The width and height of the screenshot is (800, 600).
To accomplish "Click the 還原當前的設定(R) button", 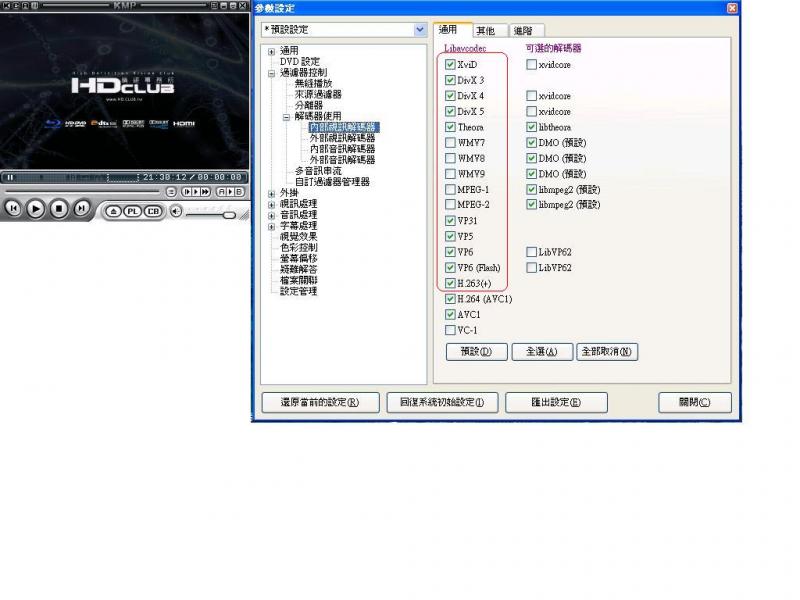I will [x=320, y=402].
